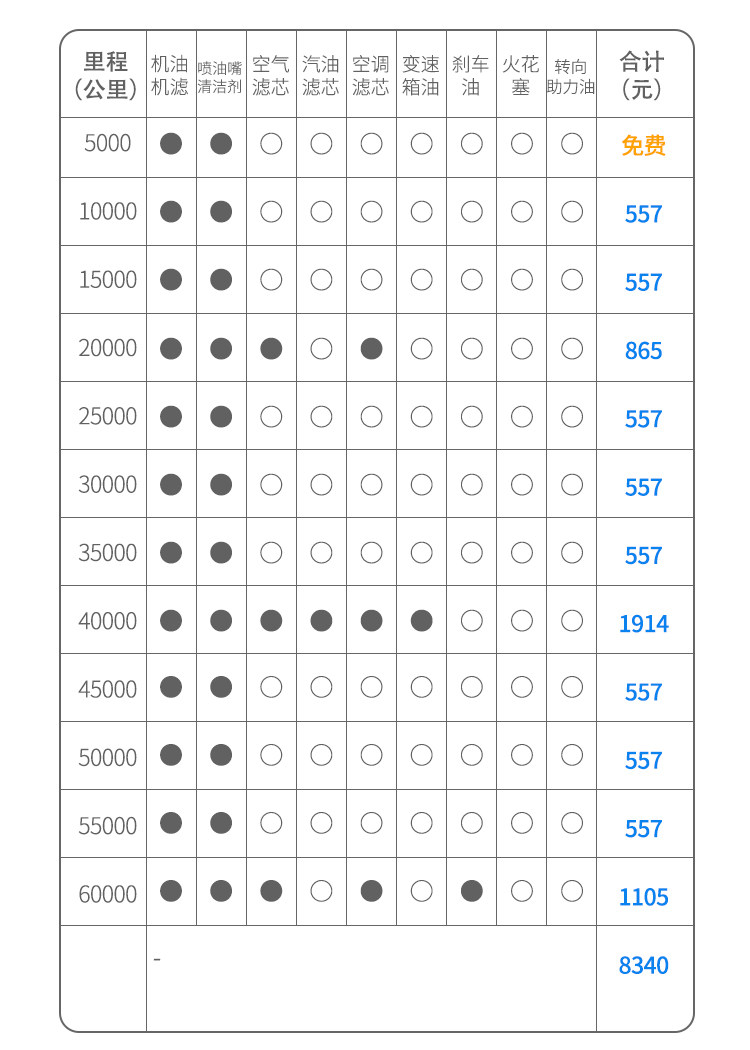Click the filled 喷油嘴清洁剂 circle in 30000 row
Viewport: 750px width, 1050px height.
[221, 485]
